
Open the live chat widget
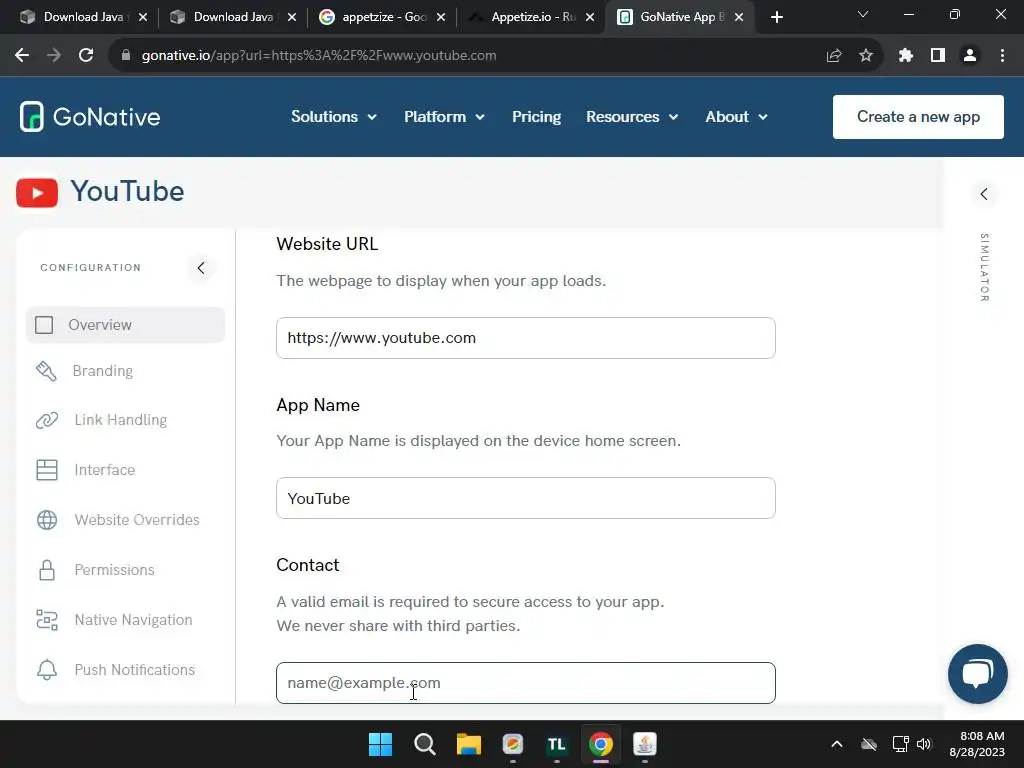(978, 674)
